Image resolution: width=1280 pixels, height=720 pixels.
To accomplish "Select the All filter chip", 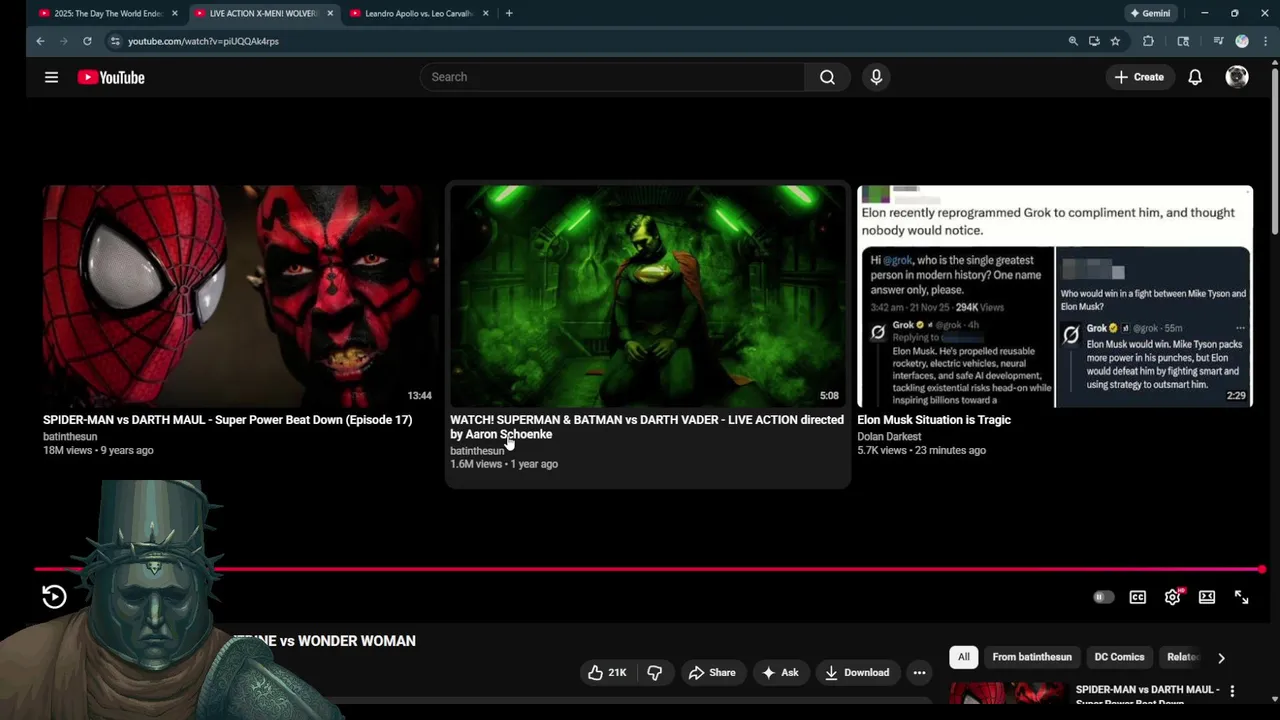I will [x=964, y=657].
